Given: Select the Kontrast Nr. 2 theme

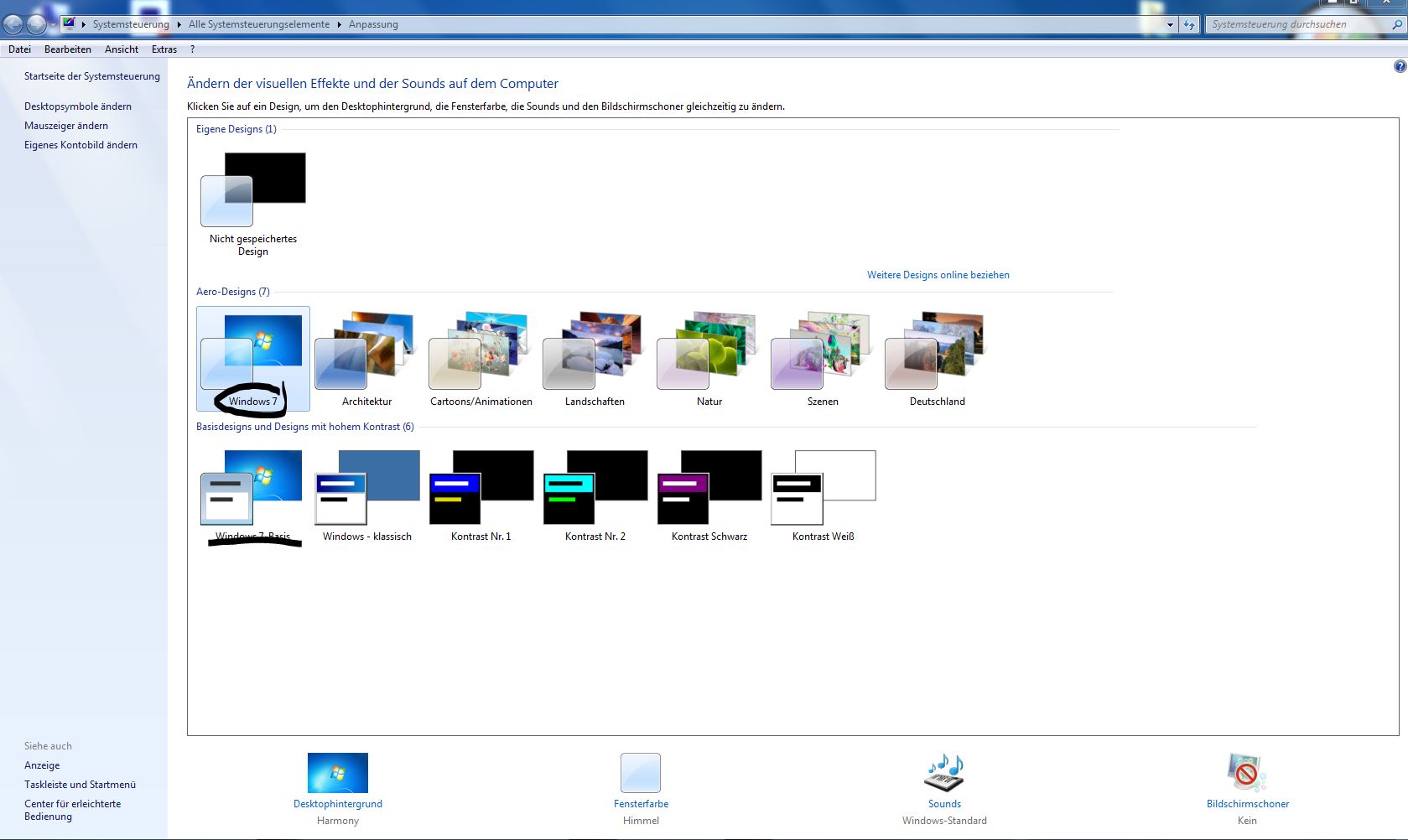Looking at the screenshot, I should (x=595, y=495).
